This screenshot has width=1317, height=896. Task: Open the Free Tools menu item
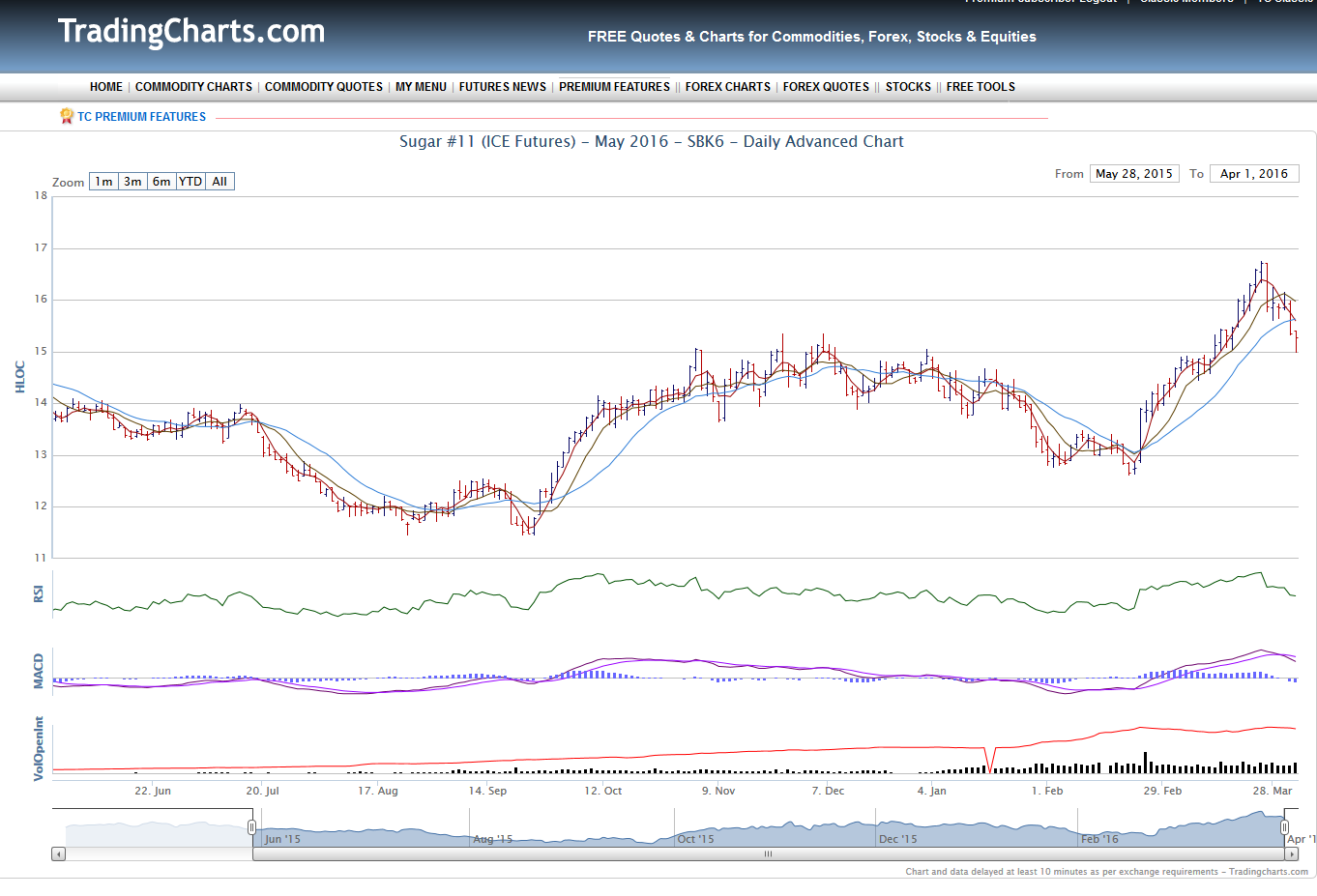tap(980, 87)
